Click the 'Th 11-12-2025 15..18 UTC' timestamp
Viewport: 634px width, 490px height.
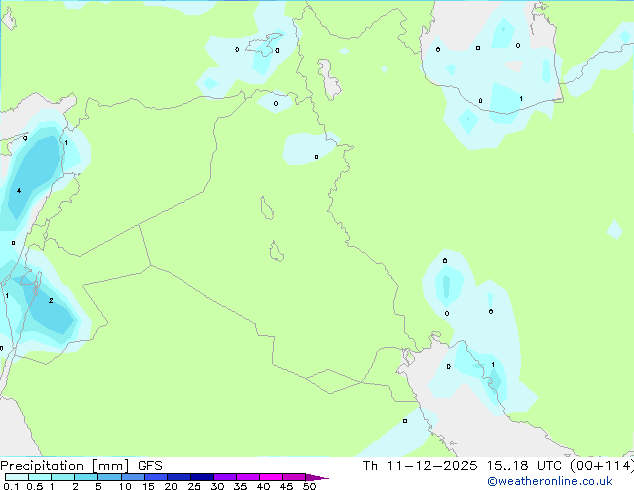tap(462, 466)
